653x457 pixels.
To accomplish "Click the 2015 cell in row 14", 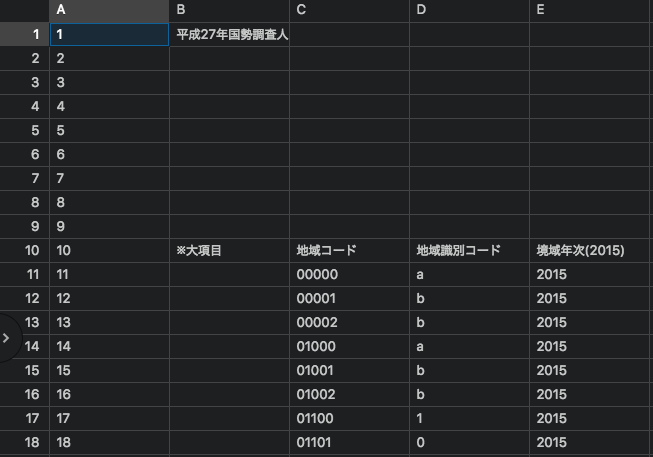I will (x=589, y=346).
